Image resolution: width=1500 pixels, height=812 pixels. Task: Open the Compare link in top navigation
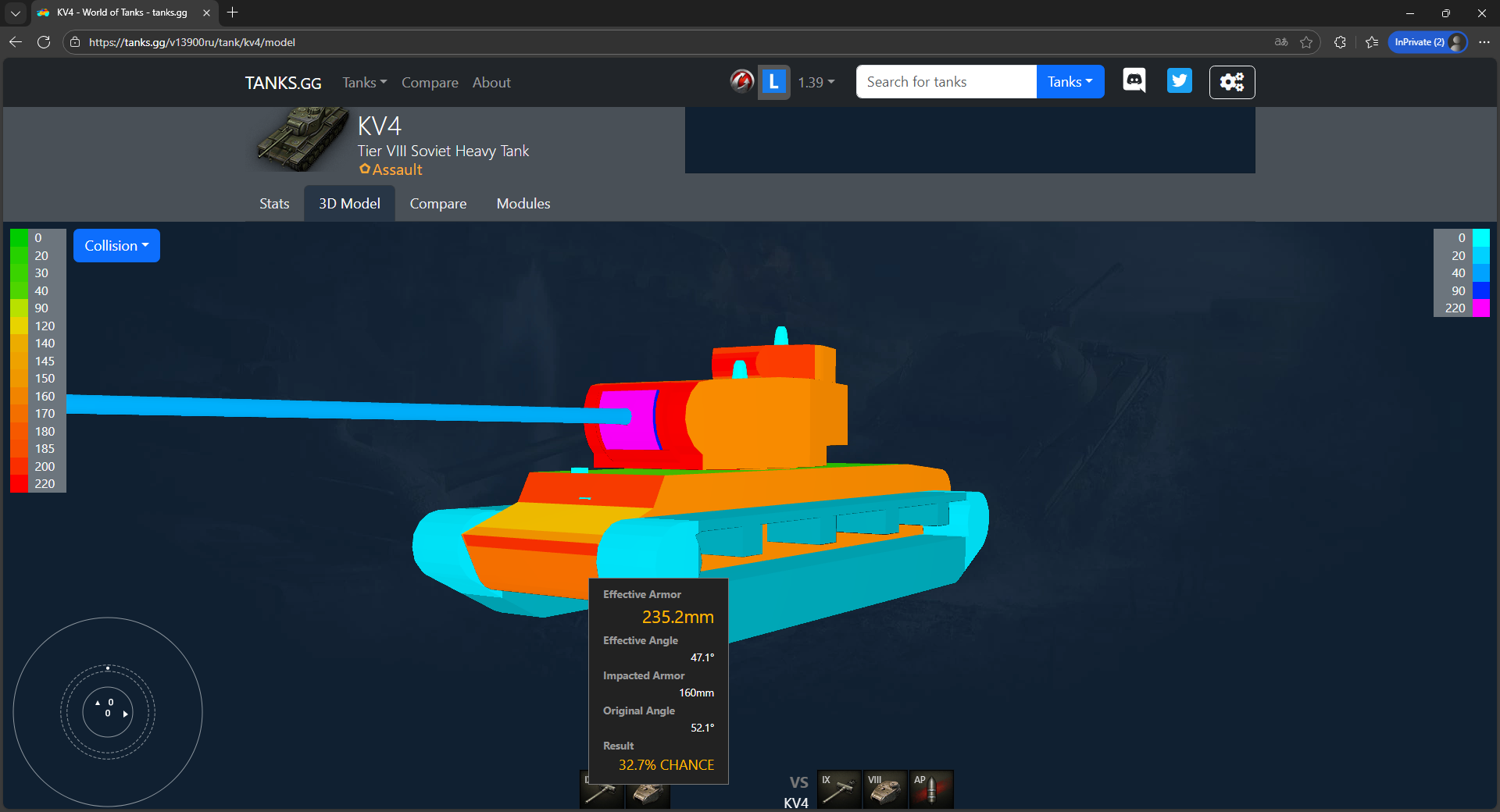(x=430, y=83)
